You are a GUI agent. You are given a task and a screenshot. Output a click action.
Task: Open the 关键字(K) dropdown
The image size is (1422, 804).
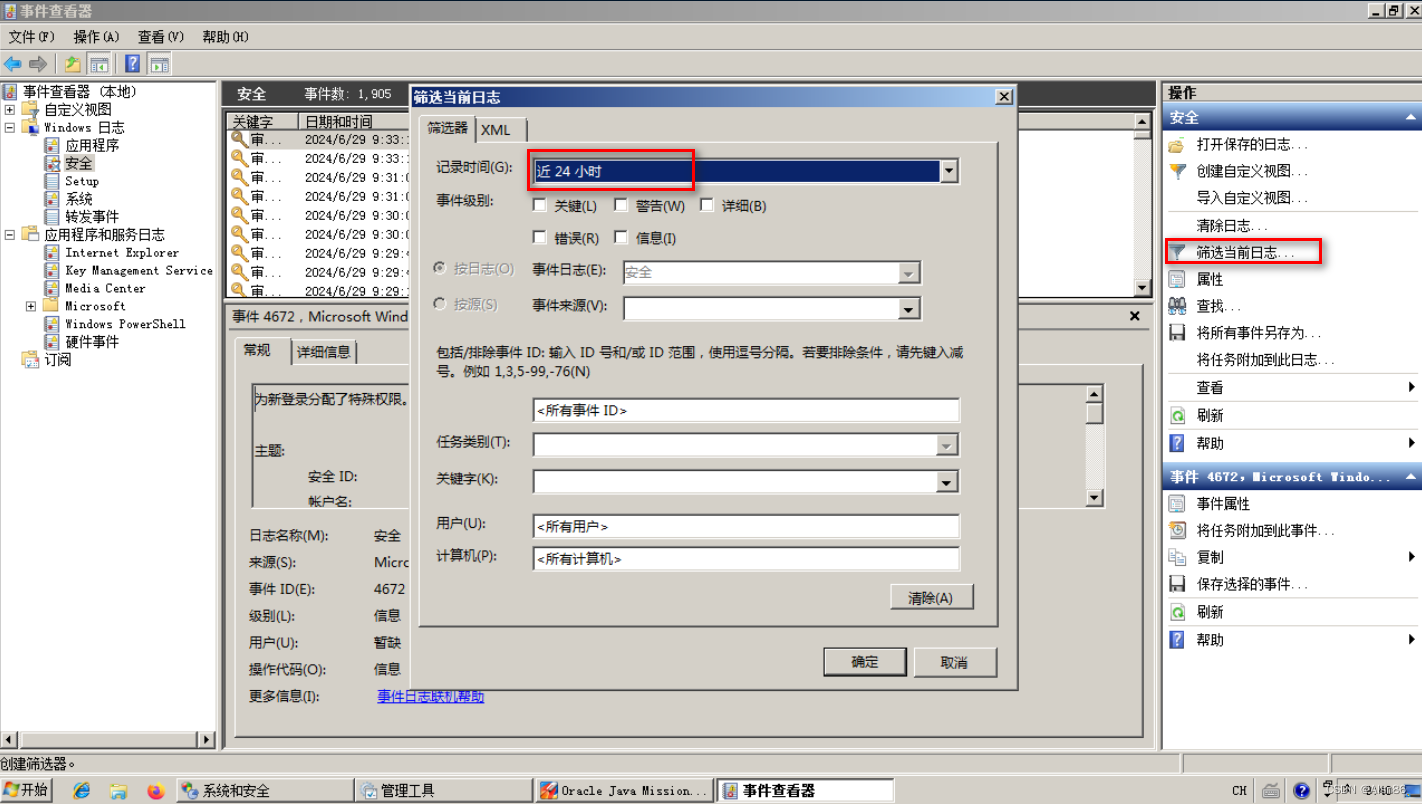[947, 482]
